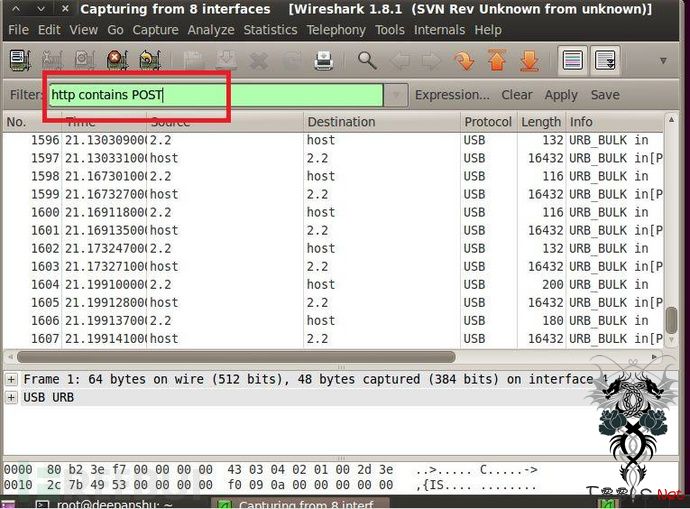Open the capture interfaces list icon
This screenshot has width=690, height=509.
pyautogui.click(x=19, y=61)
